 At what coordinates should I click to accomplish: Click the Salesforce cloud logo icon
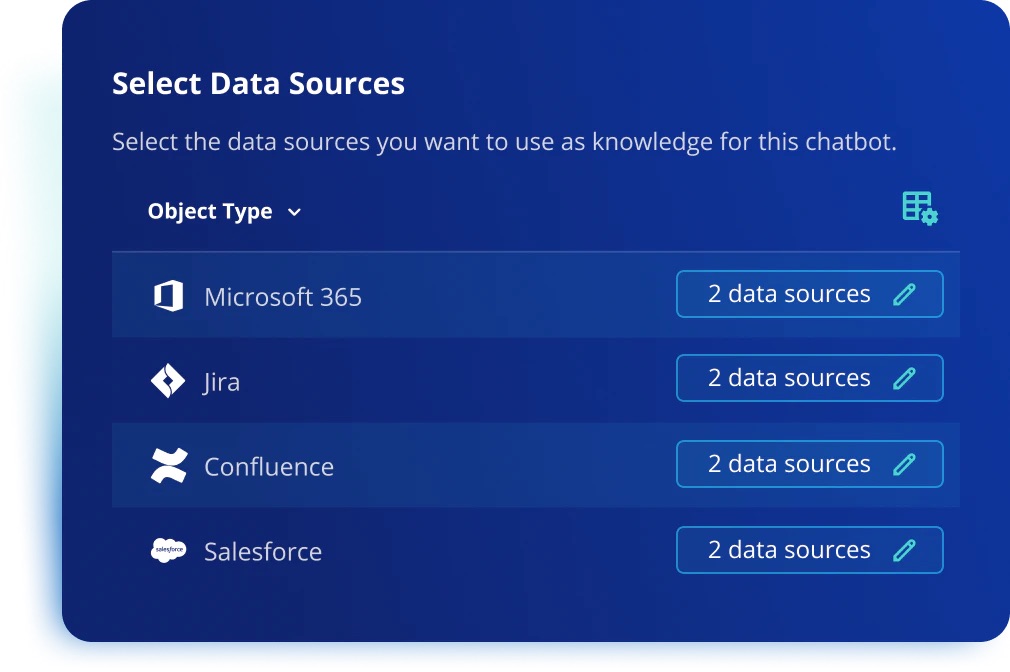click(x=168, y=551)
